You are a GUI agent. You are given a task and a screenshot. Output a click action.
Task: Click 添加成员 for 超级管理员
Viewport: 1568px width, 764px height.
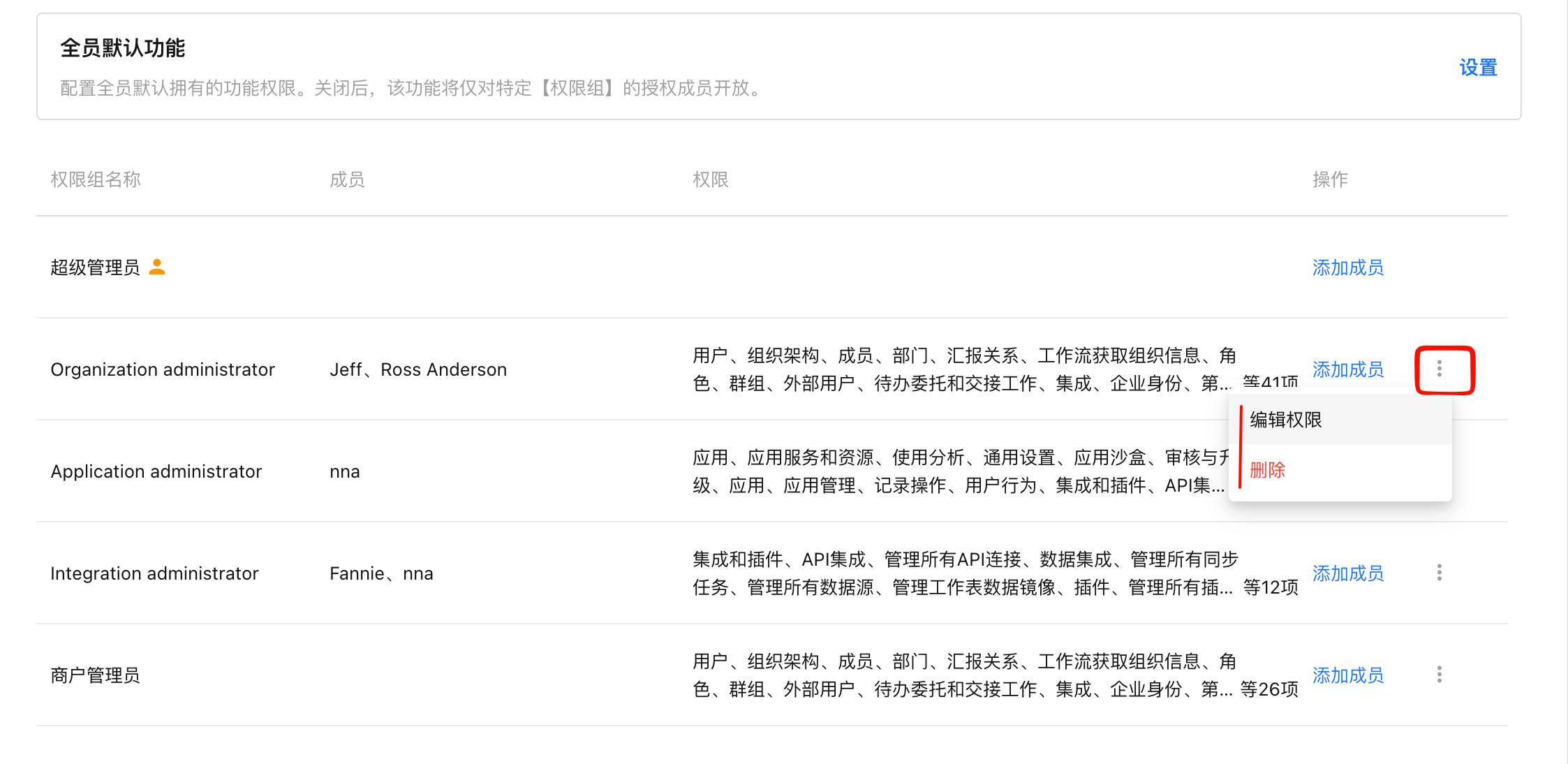pos(1347,267)
